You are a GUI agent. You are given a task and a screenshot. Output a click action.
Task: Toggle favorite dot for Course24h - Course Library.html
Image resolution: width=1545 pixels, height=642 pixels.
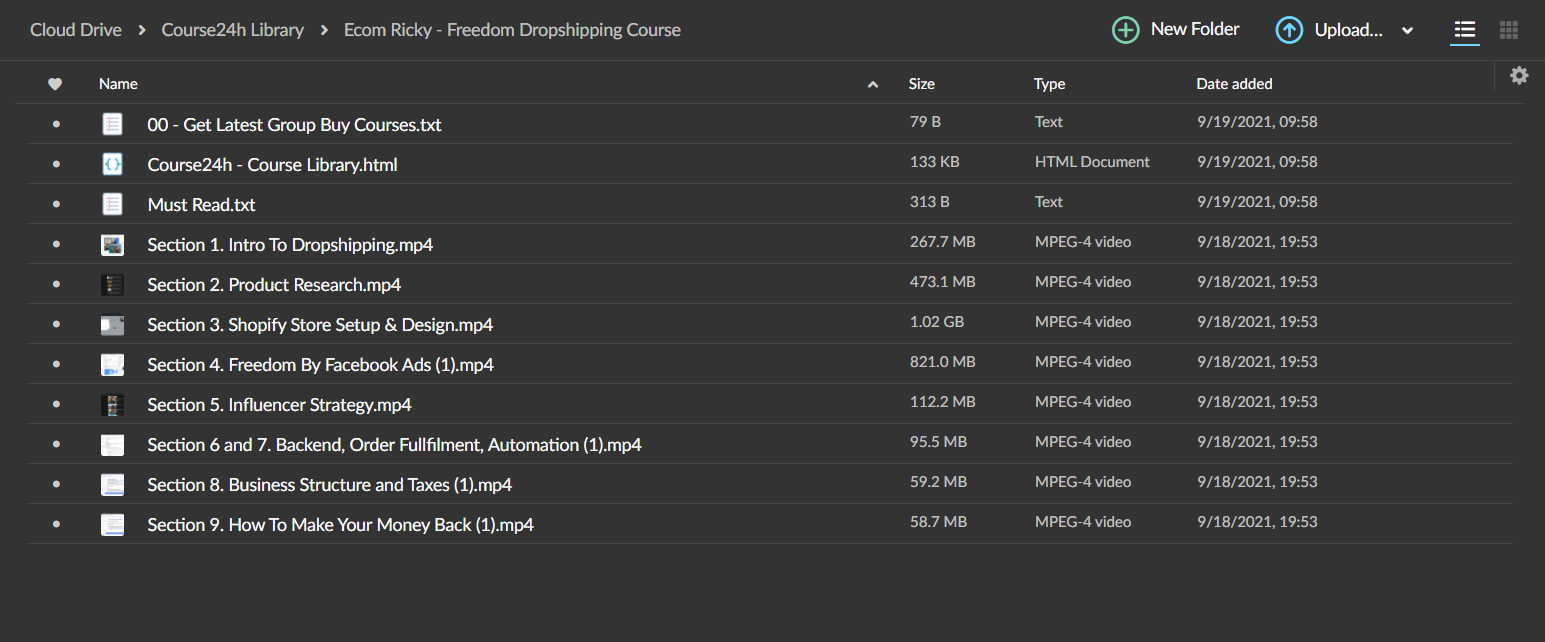[x=56, y=164]
